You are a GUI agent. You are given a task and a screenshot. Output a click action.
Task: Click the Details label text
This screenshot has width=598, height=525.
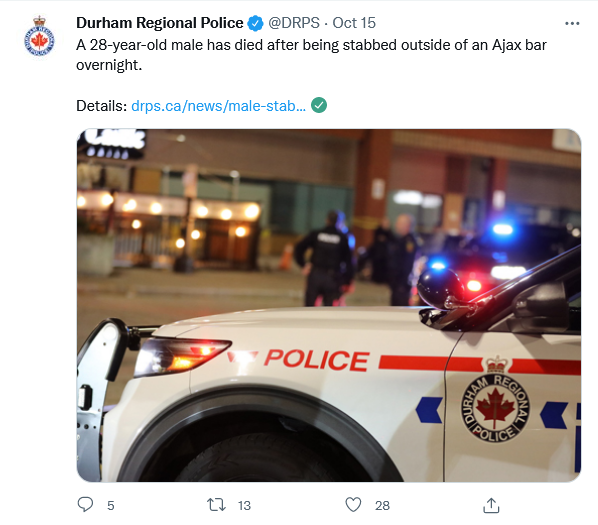[101, 106]
